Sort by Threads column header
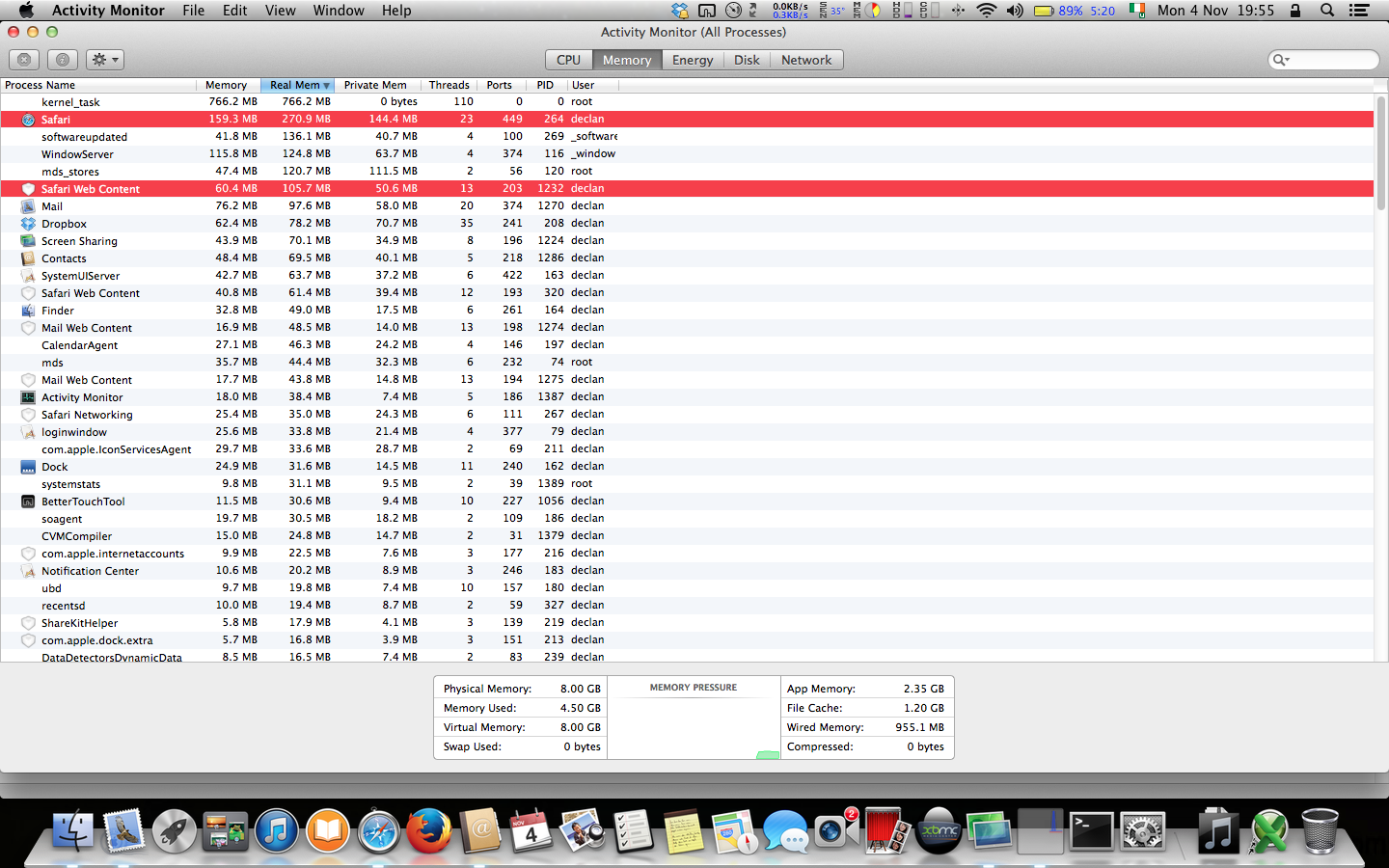This screenshot has width=1389, height=868. point(449,85)
